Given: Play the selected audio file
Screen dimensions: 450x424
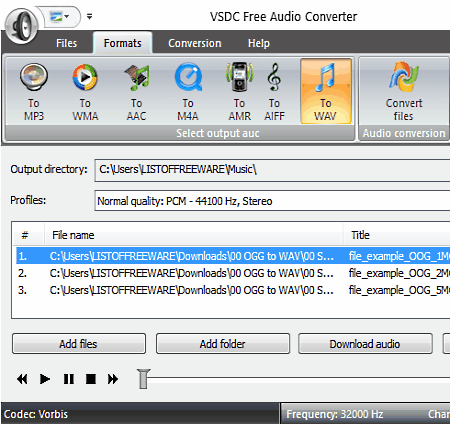Looking at the screenshot, I should [x=45, y=379].
